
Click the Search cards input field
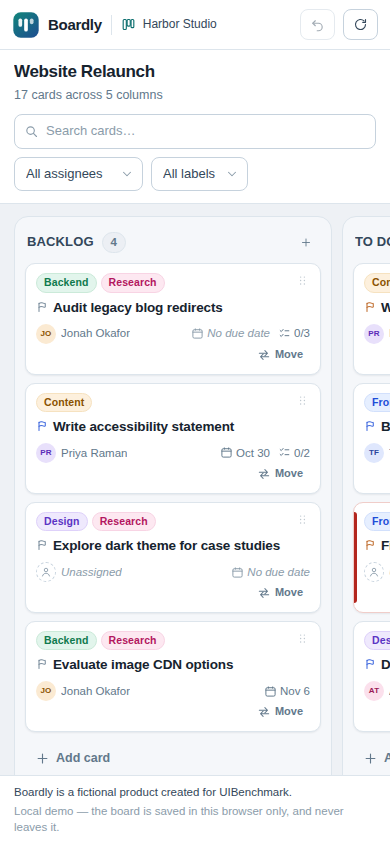[x=195, y=131]
